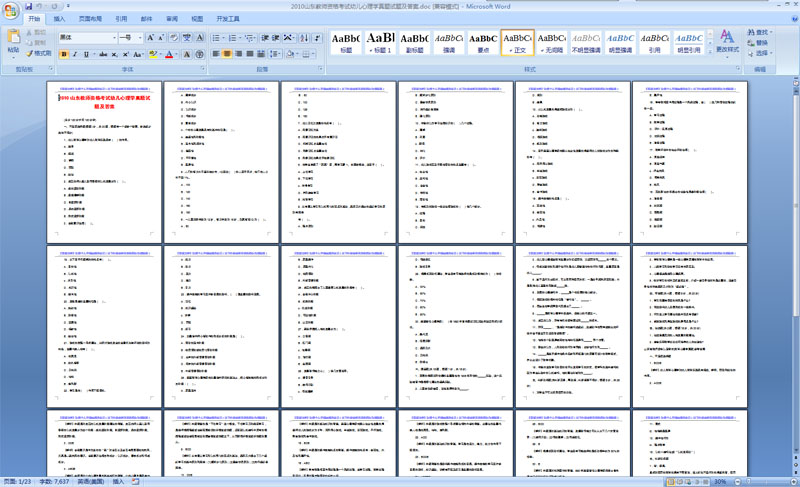The height and width of the screenshot is (487, 800).
Task: Decrease paragraph indent
Action: point(265,38)
